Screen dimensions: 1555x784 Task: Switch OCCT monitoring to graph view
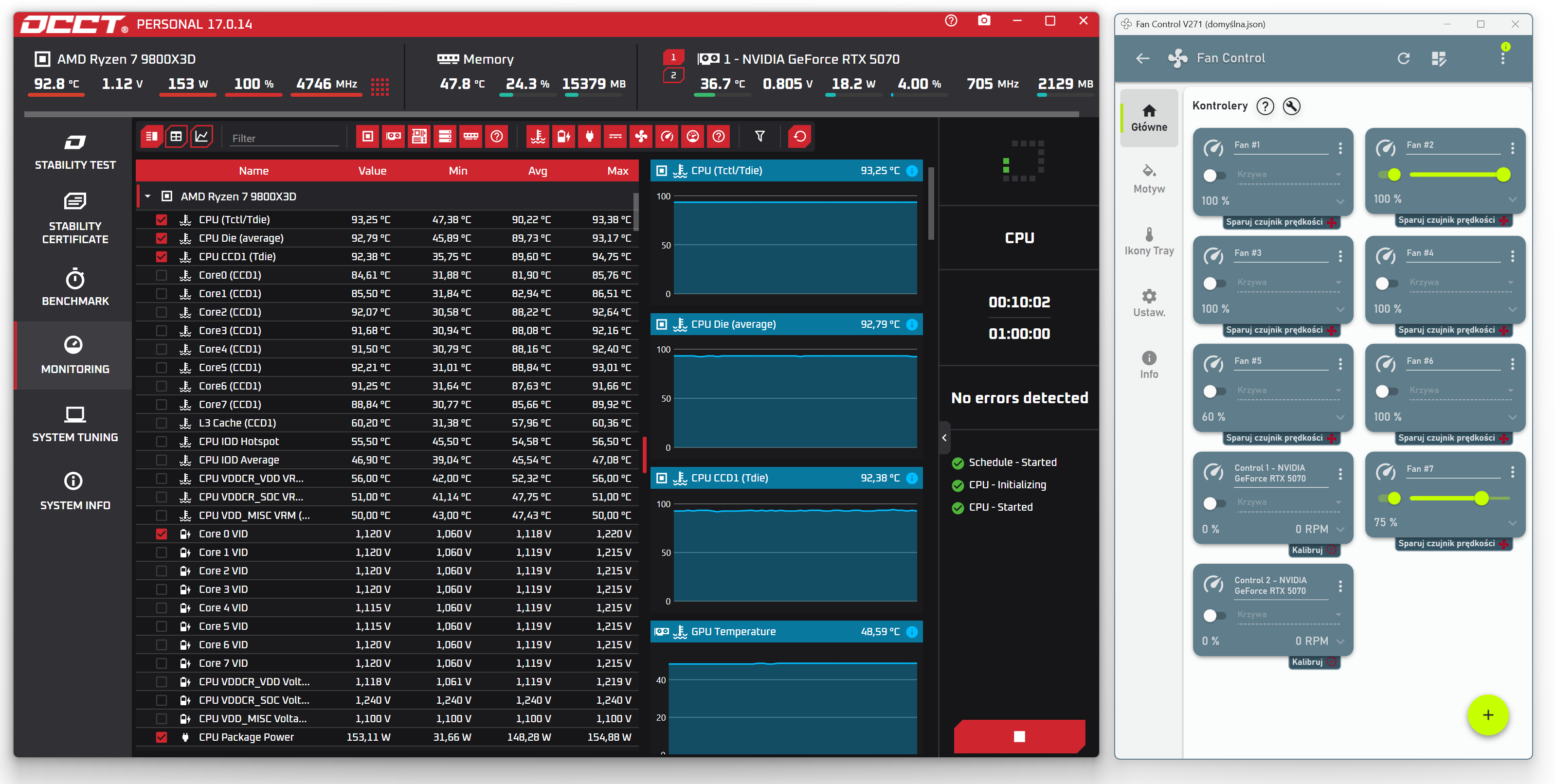click(x=201, y=136)
